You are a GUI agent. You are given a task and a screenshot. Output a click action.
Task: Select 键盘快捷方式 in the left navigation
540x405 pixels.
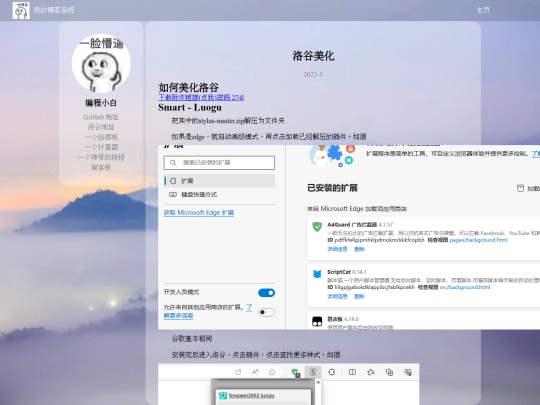[199, 195]
